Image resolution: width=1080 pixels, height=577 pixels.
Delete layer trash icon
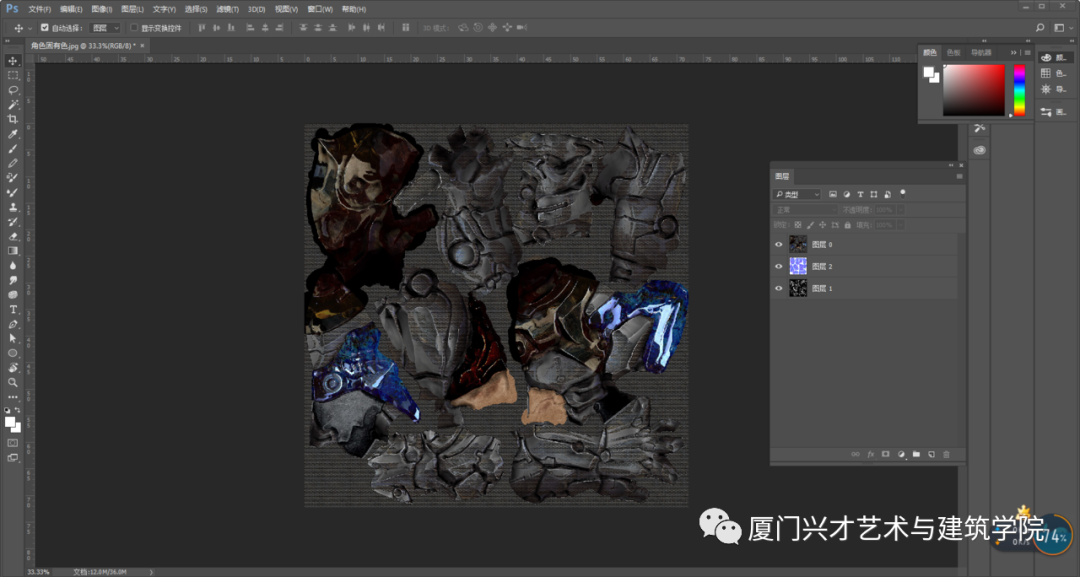click(x=946, y=454)
